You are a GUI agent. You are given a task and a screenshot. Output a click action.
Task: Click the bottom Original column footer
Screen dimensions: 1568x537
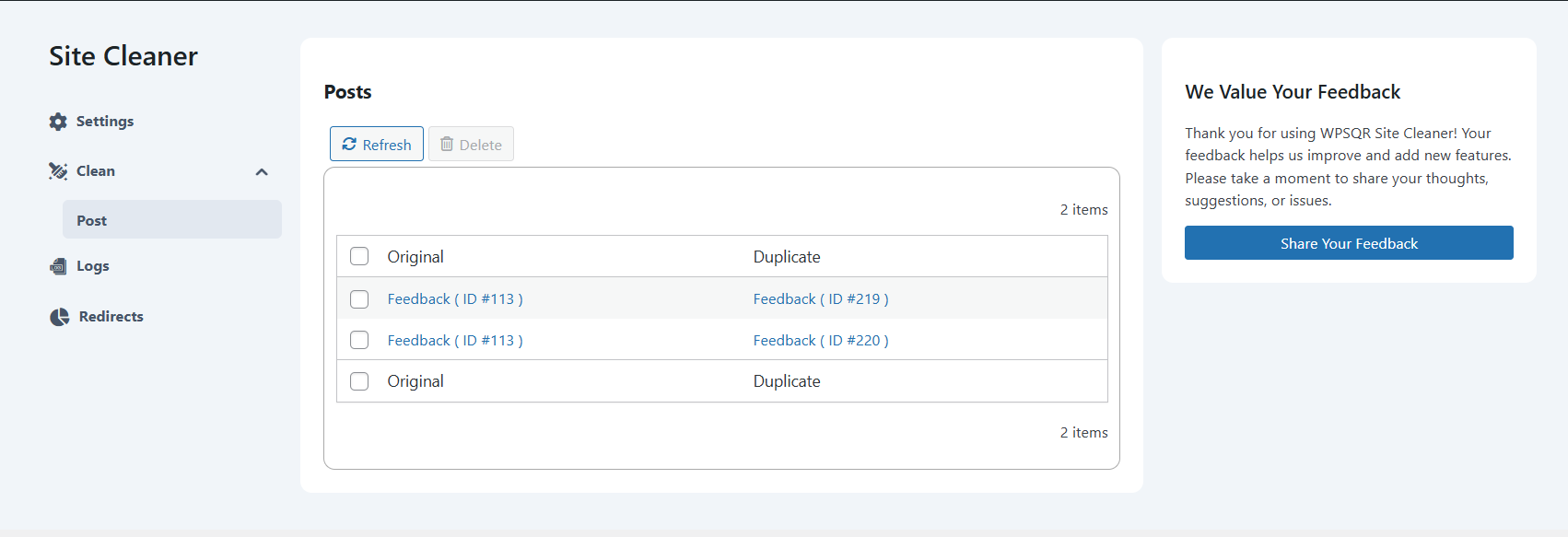415,381
